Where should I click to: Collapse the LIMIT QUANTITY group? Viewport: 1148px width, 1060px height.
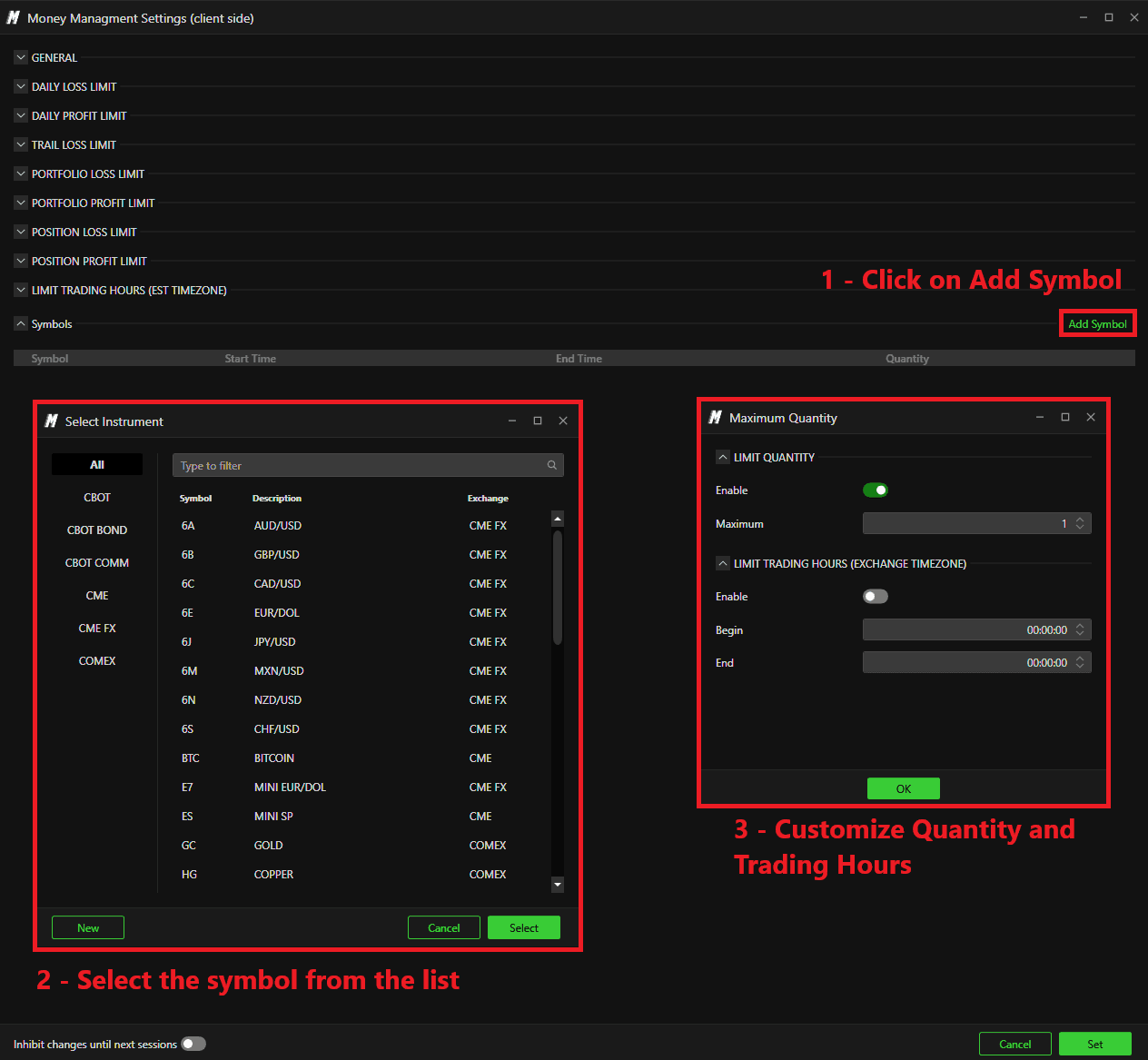(723, 457)
